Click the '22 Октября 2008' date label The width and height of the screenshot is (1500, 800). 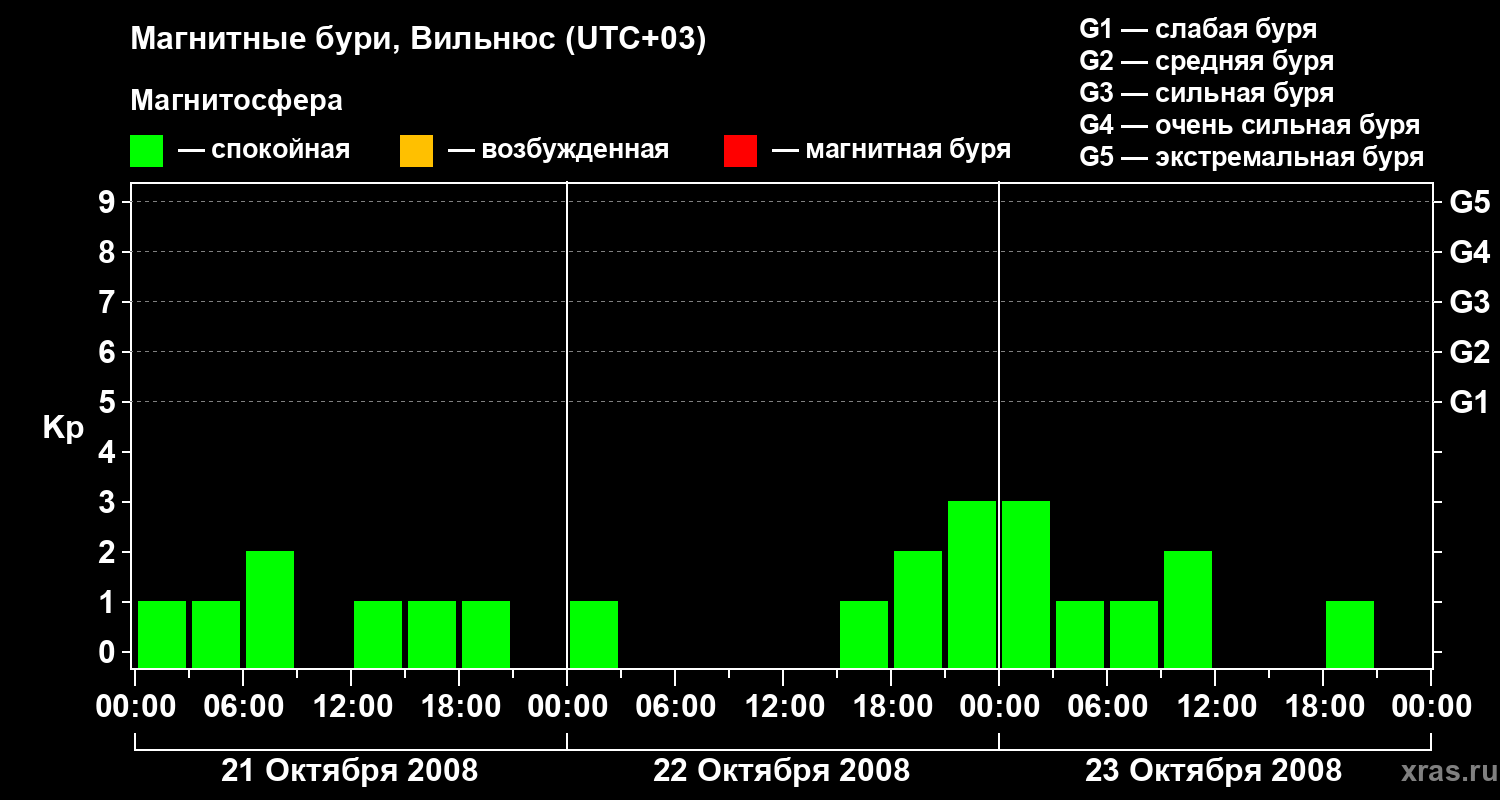tap(781, 771)
